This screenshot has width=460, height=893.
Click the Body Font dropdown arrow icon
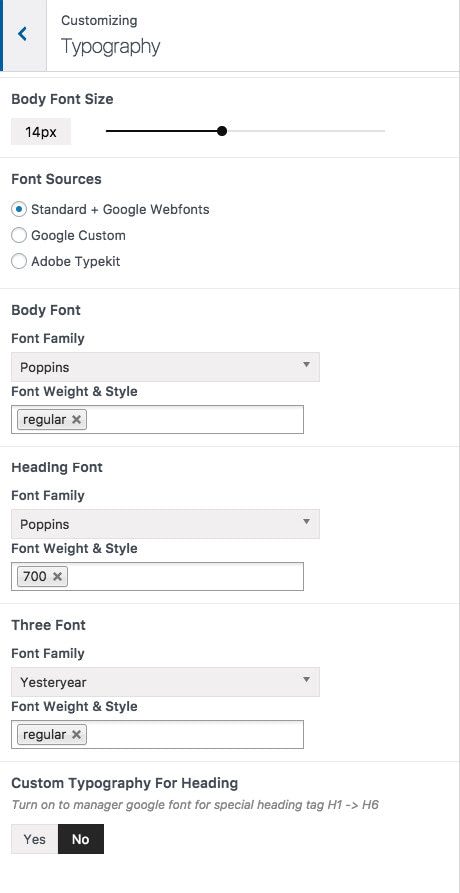(x=306, y=364)
